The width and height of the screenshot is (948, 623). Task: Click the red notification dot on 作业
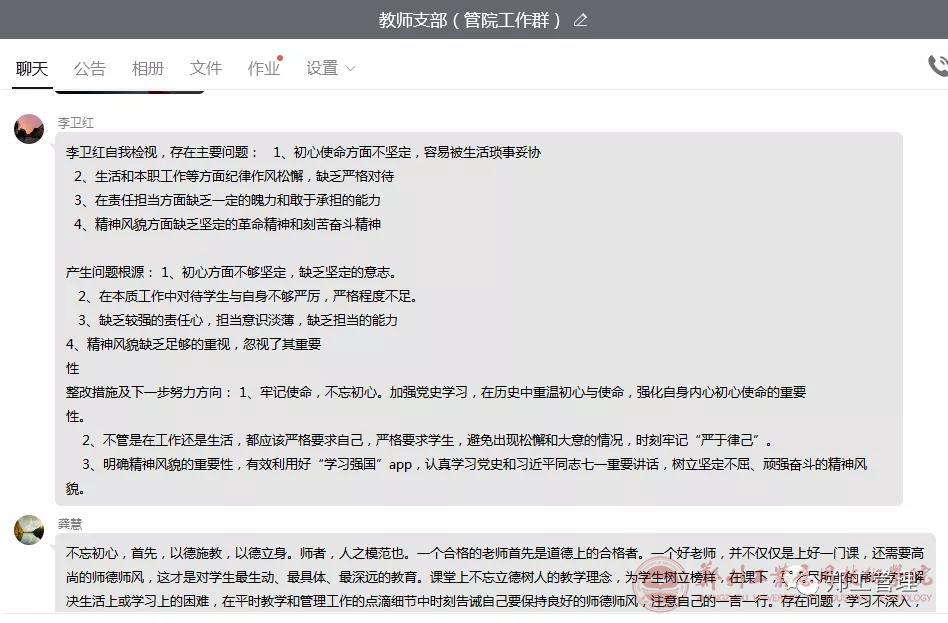tap(280, 58)
